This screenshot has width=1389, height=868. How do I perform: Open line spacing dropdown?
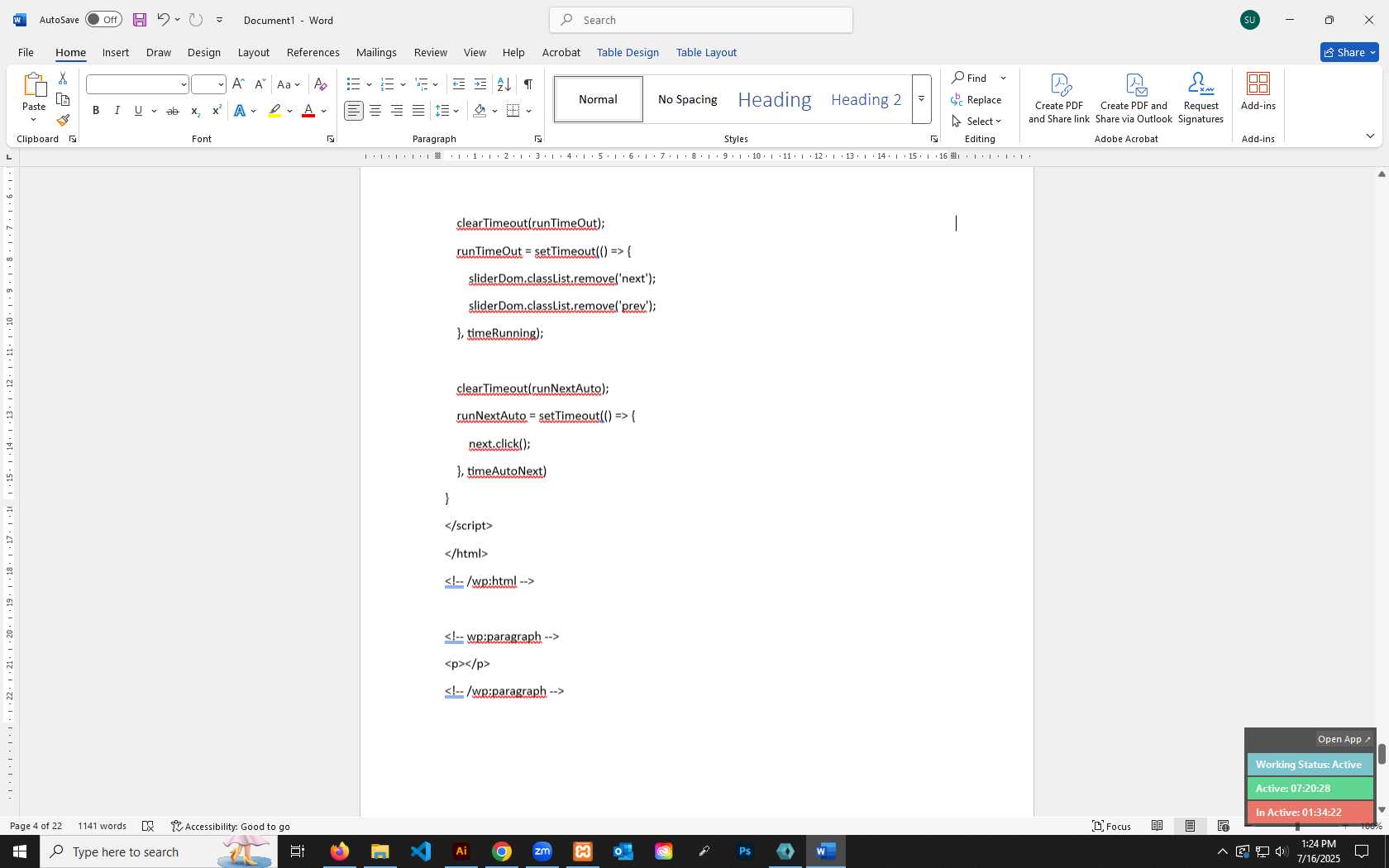tap(447, 111)
